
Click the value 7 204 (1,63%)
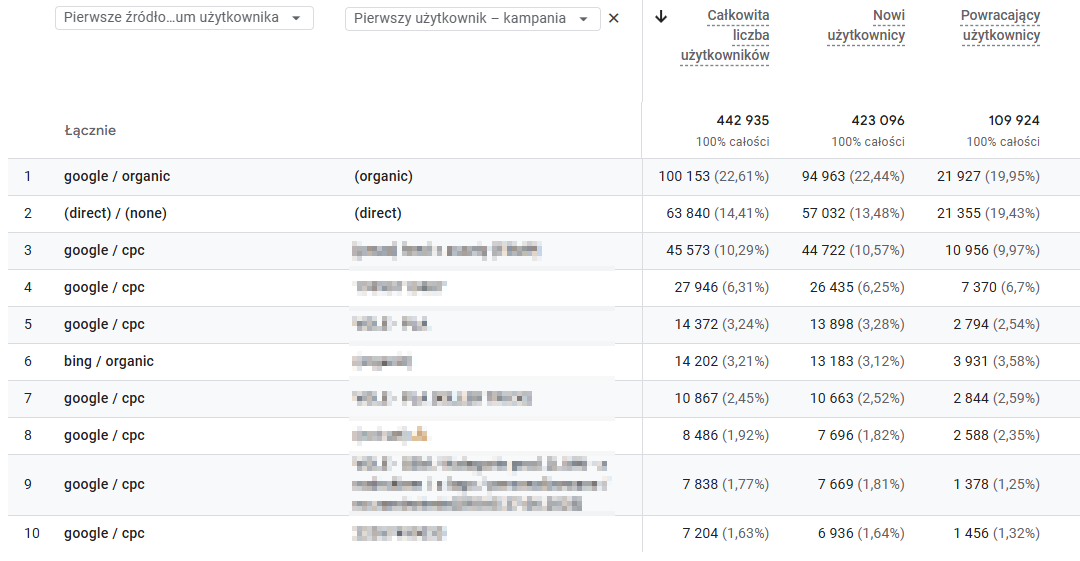(726, 533)
